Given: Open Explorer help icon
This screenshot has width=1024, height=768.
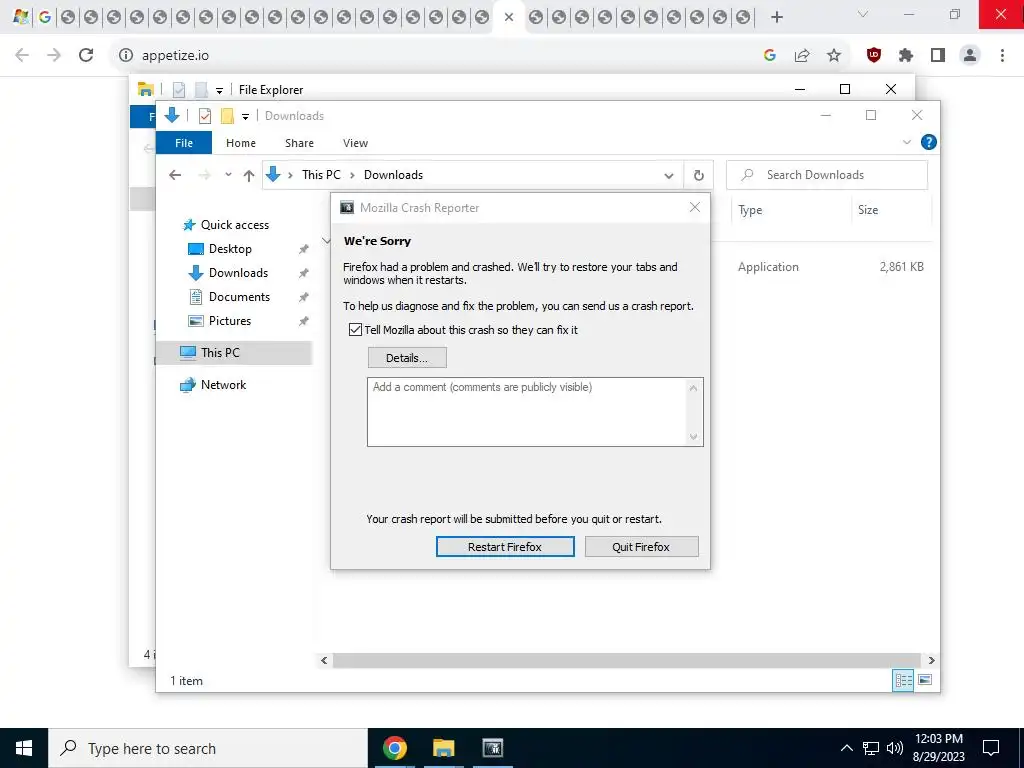Looking at the screenshot, I should click(928, 142).
